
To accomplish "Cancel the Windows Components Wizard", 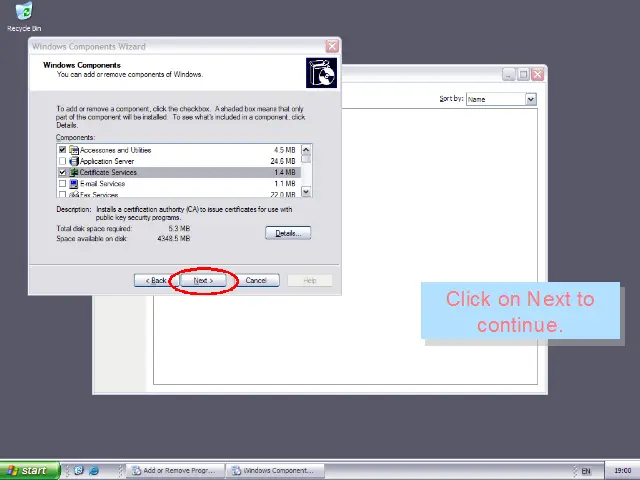I will coord(256,280).
